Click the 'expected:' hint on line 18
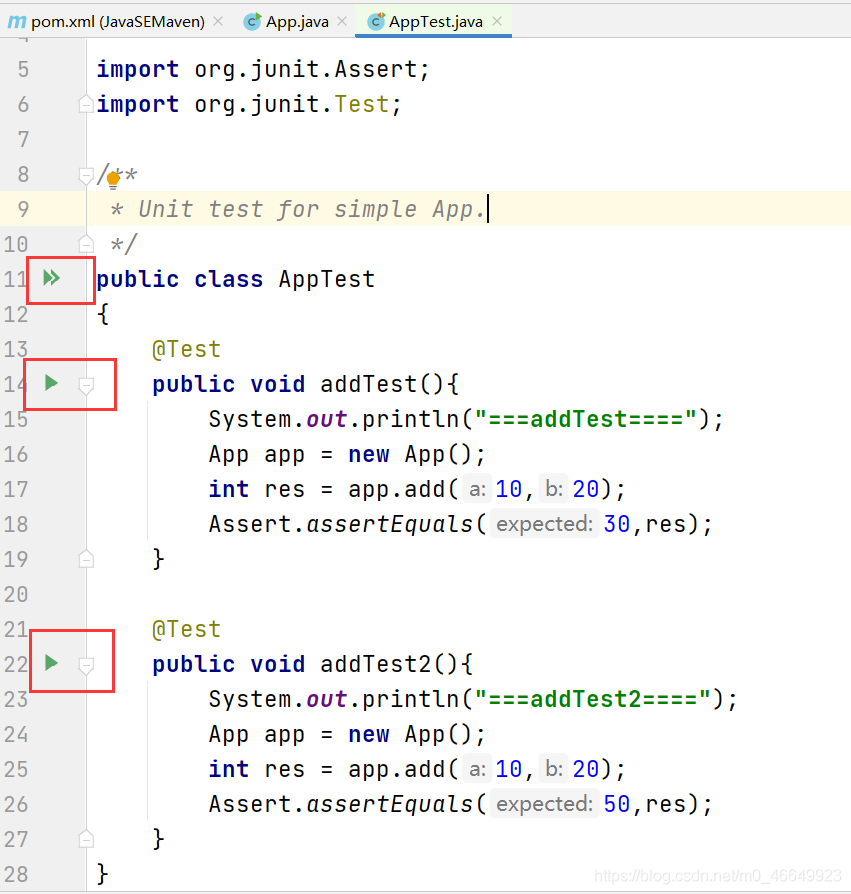The height and width of the screenshot is (894, 851). tap(544, 525)
